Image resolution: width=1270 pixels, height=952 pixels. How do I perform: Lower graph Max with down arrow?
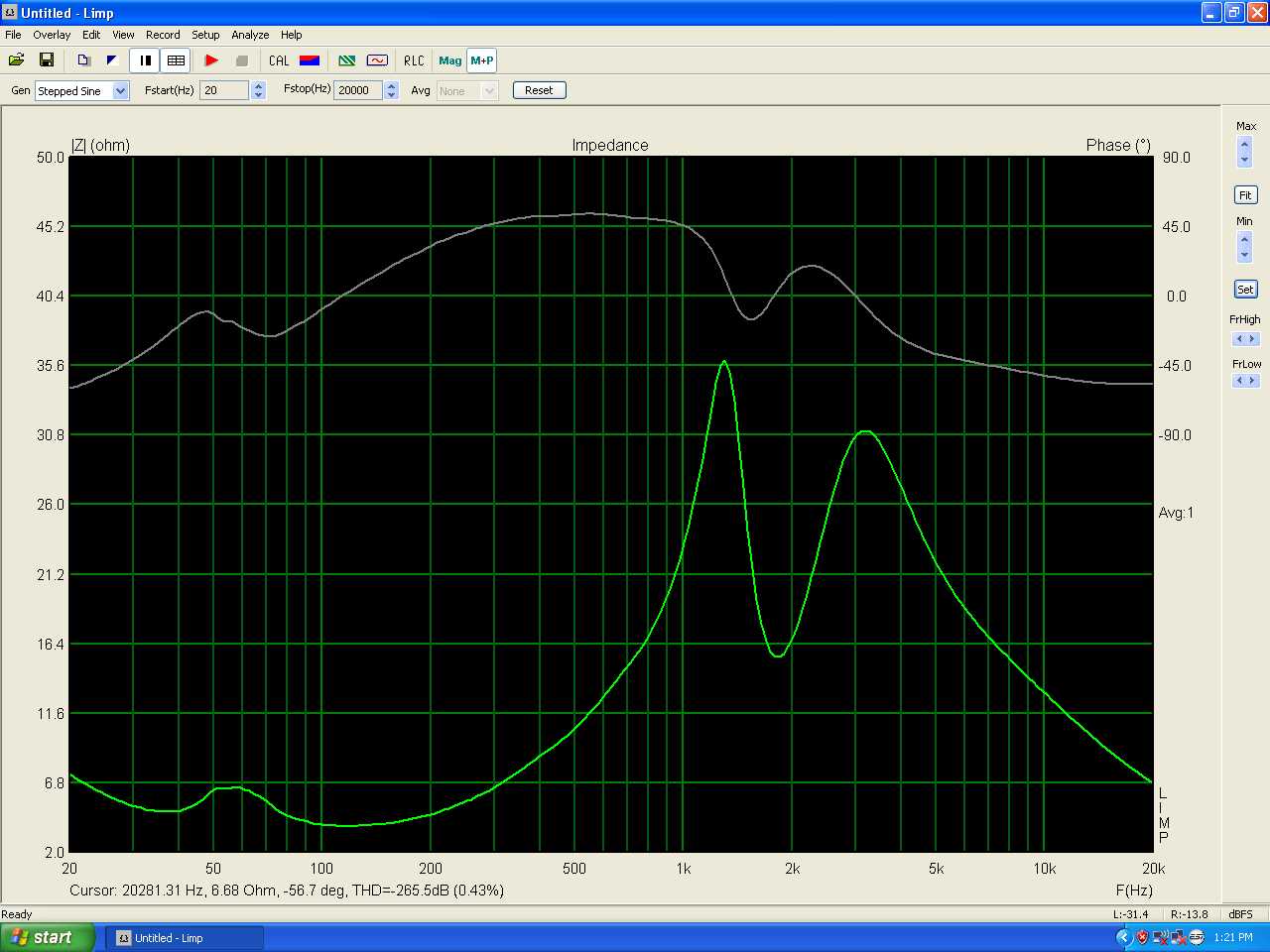[x=1245, y=160]
